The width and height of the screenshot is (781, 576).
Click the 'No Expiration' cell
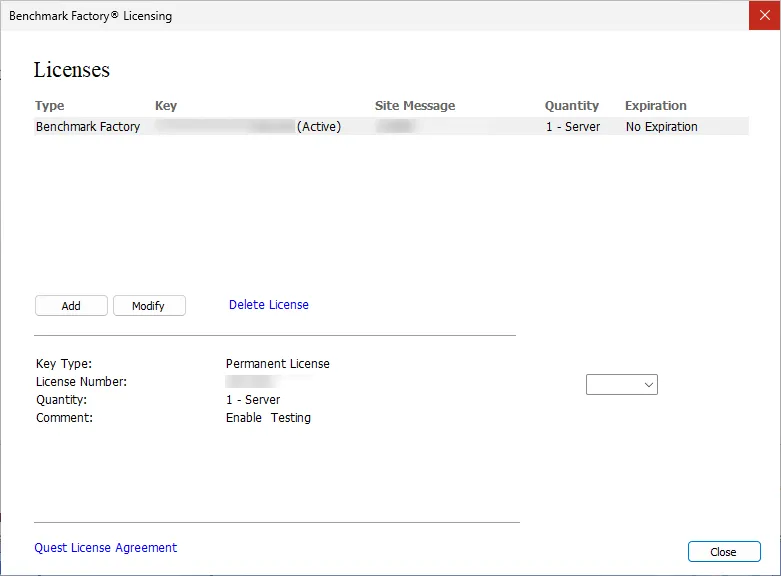point(661,127)
